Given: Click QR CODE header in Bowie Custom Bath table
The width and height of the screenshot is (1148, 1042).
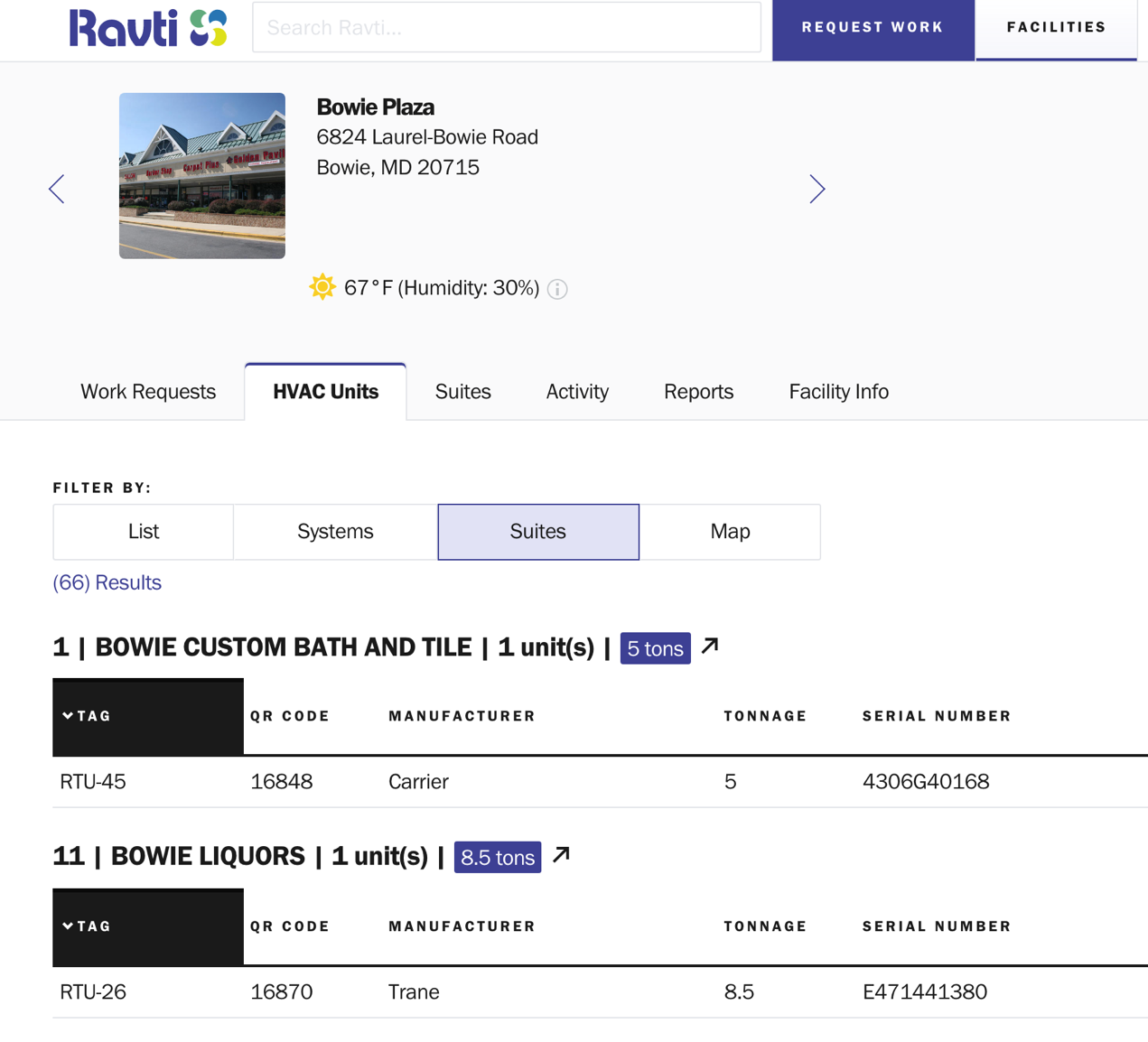Looking at the screenshot, I should [x=290, y=716].
